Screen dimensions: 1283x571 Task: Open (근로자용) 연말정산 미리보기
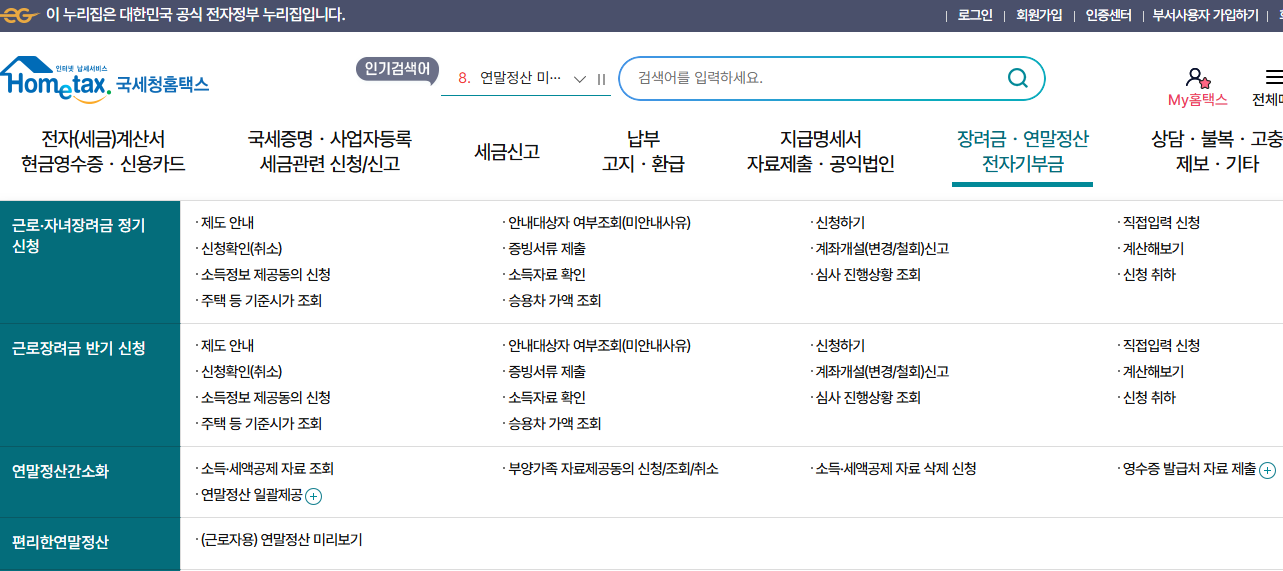pyautogui.click(x=281, y=540)
